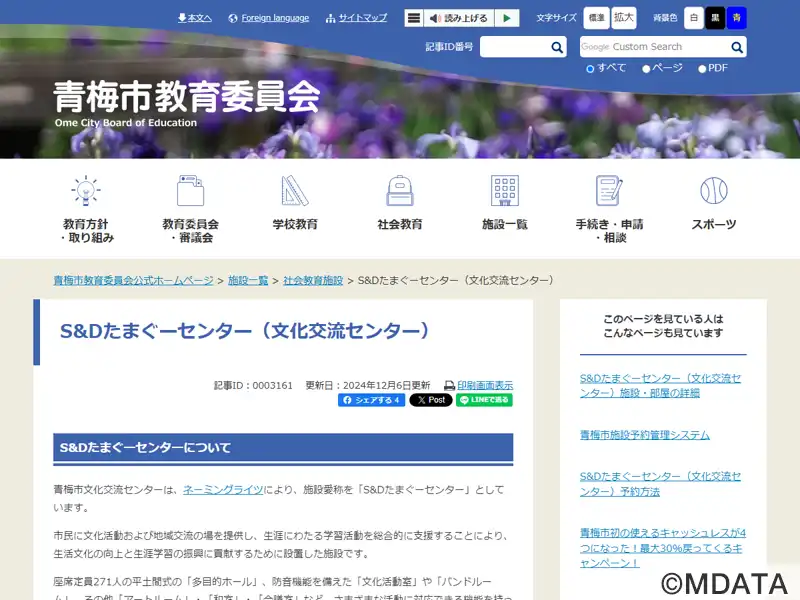Screen dimensions: 800x600
Task: Open the Foreign language link
Action: tap(268, 18)
